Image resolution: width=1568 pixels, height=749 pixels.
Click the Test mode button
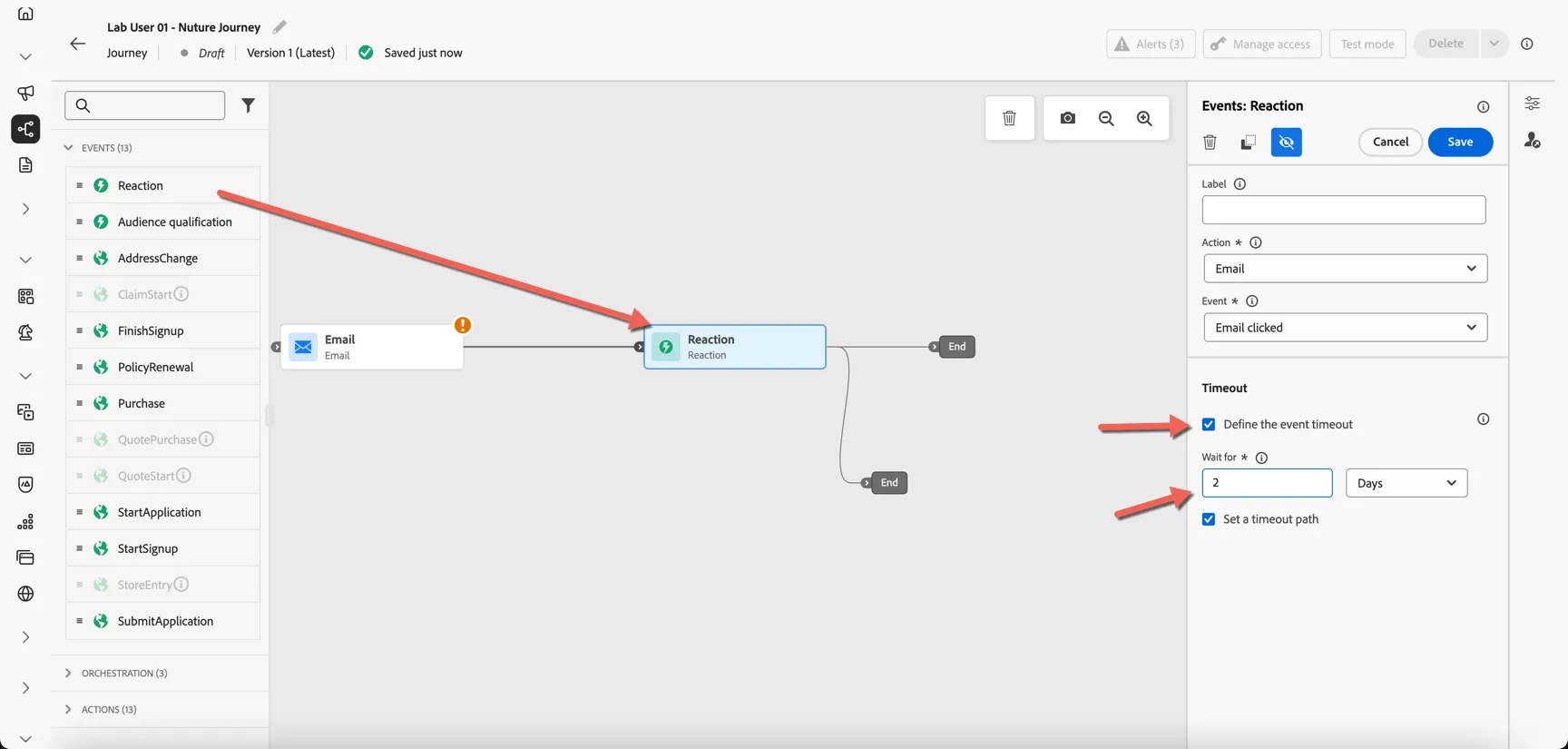(1367, 44)
